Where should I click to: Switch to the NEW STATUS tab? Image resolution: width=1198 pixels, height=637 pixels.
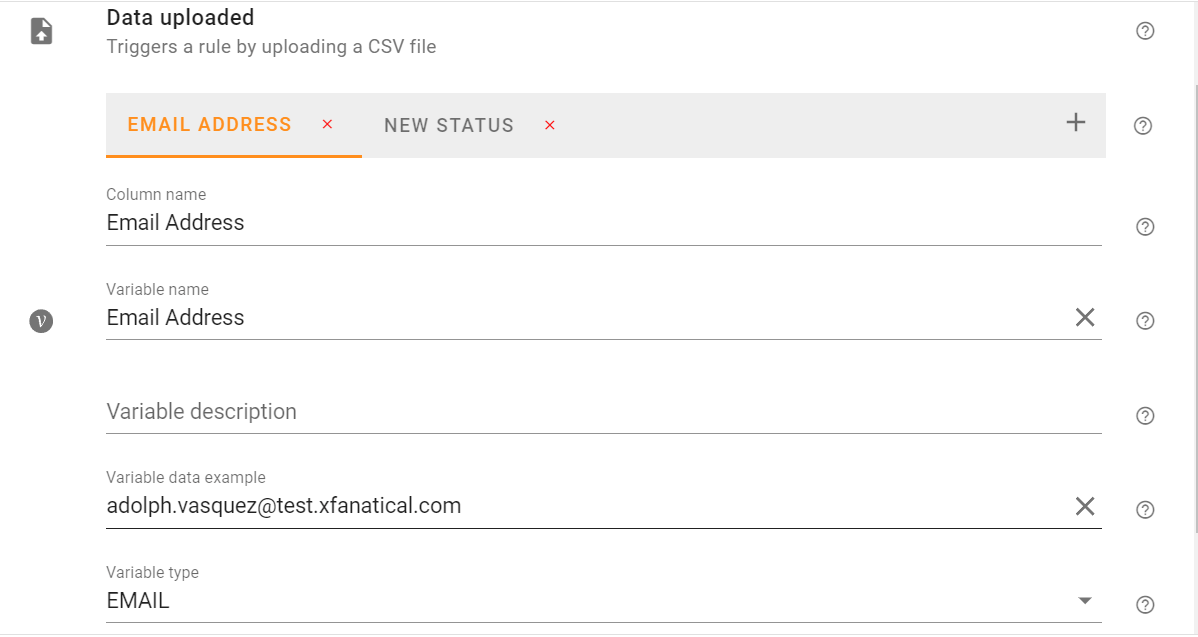pos(448,125)
